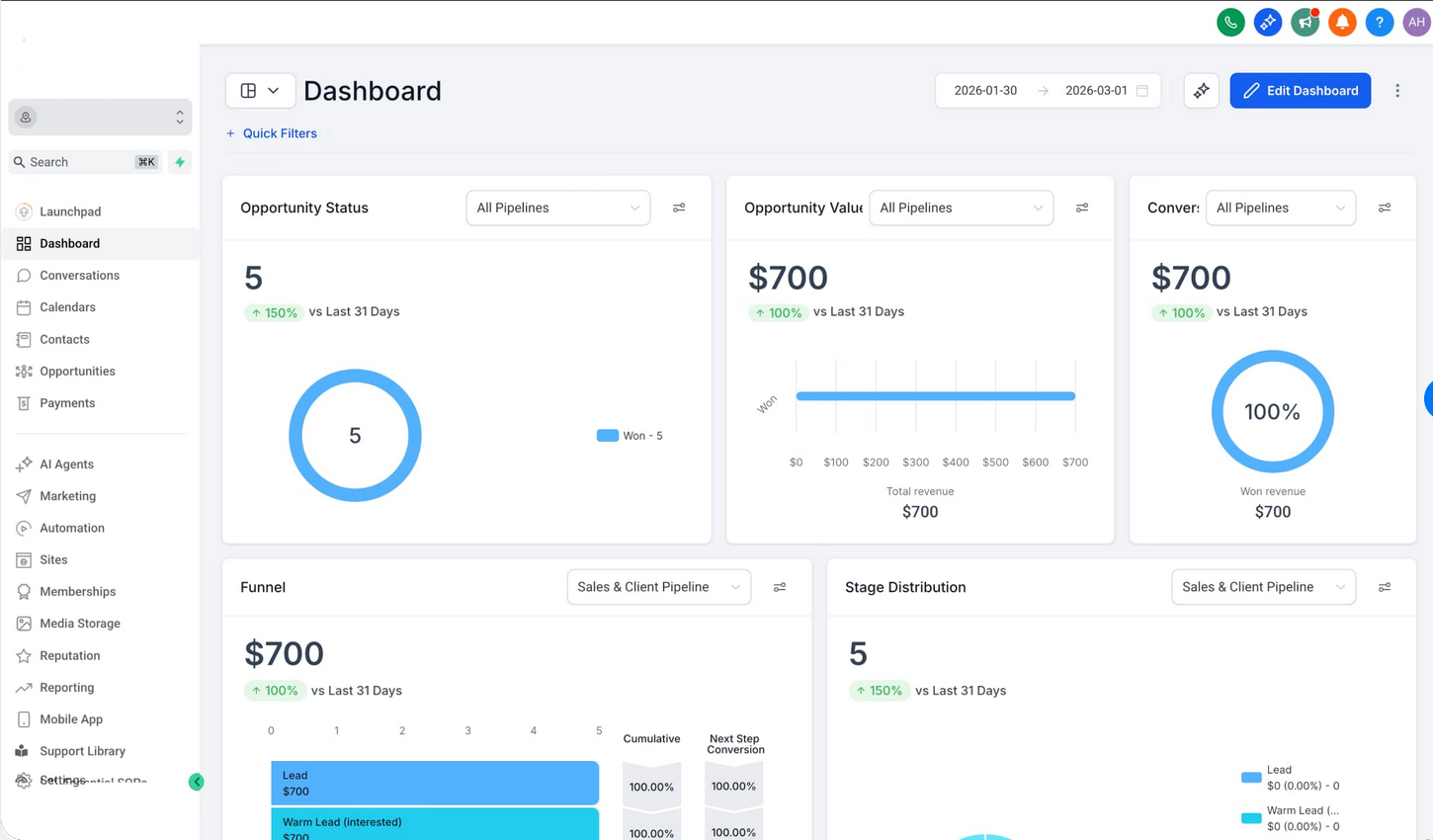Open the blue AI sparkles assistant in the header
This screenshot has height=840, width=1433.
point(1267,22)
